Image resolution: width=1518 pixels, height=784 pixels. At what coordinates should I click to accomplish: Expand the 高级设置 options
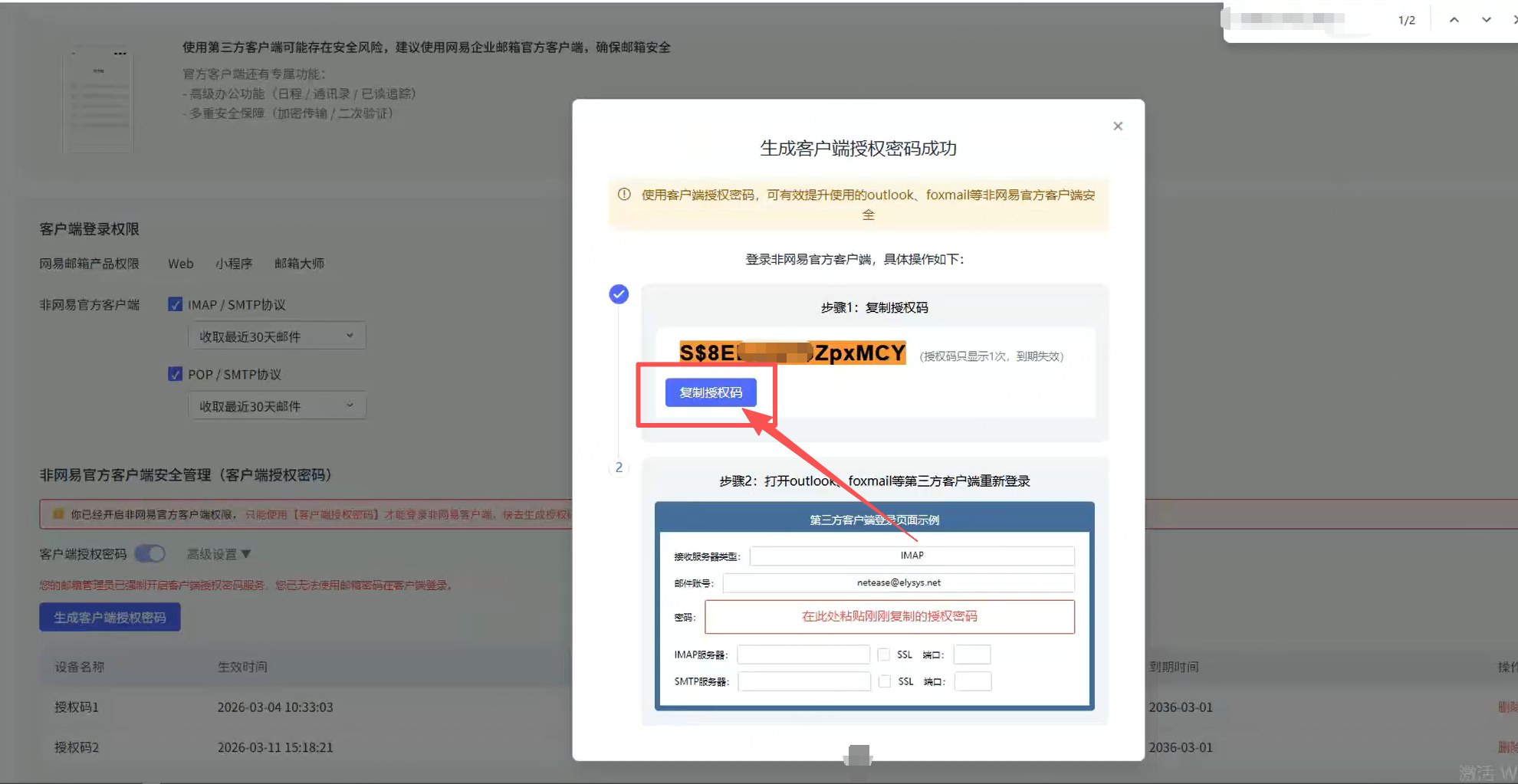tap(219, 554)
